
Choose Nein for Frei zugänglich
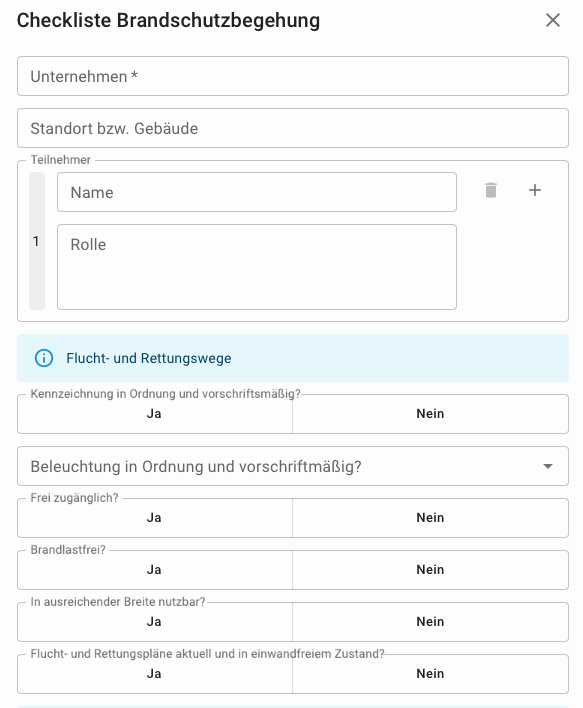[430, 518]
